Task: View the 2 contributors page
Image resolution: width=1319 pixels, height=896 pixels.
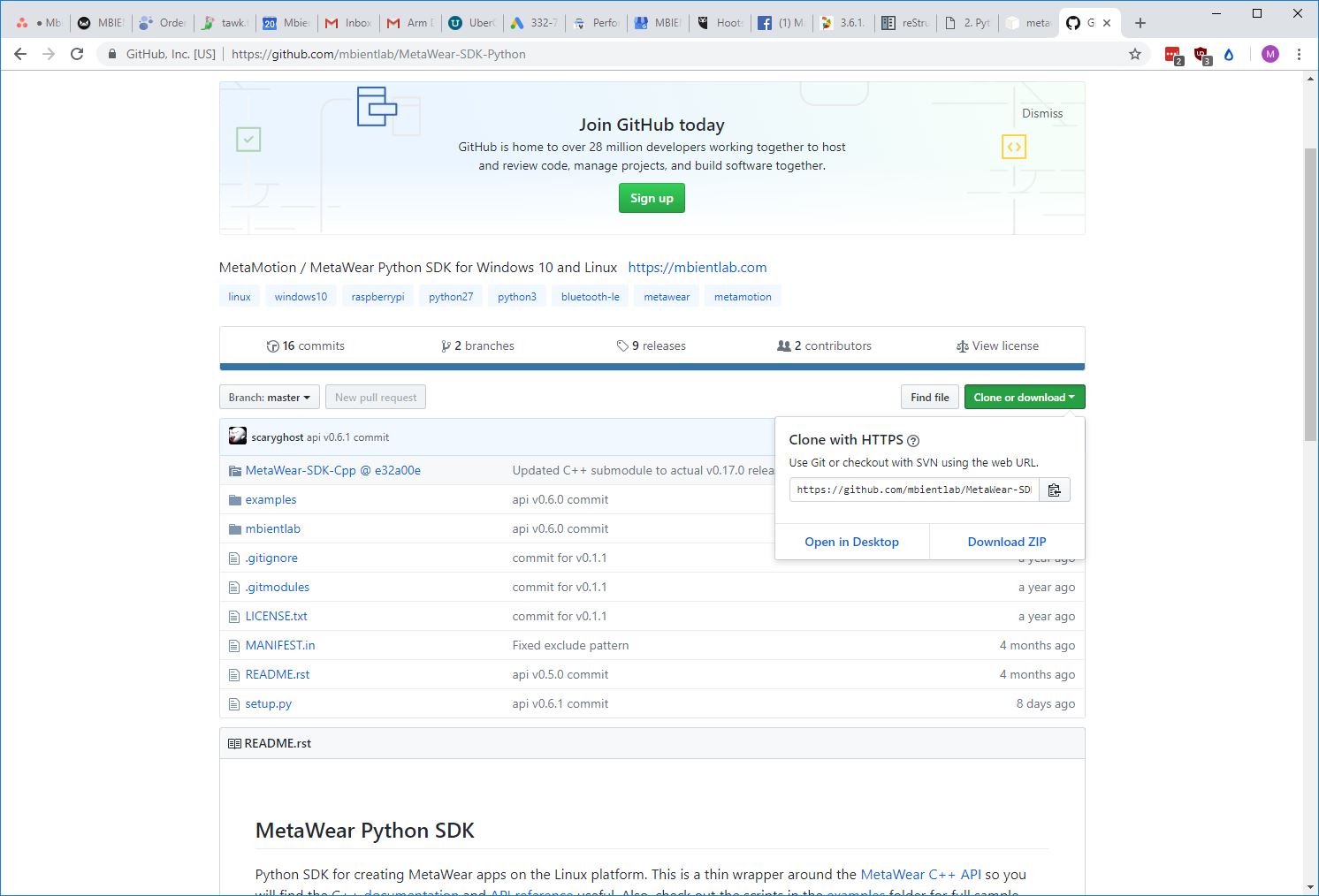Action: click(824, 345)
